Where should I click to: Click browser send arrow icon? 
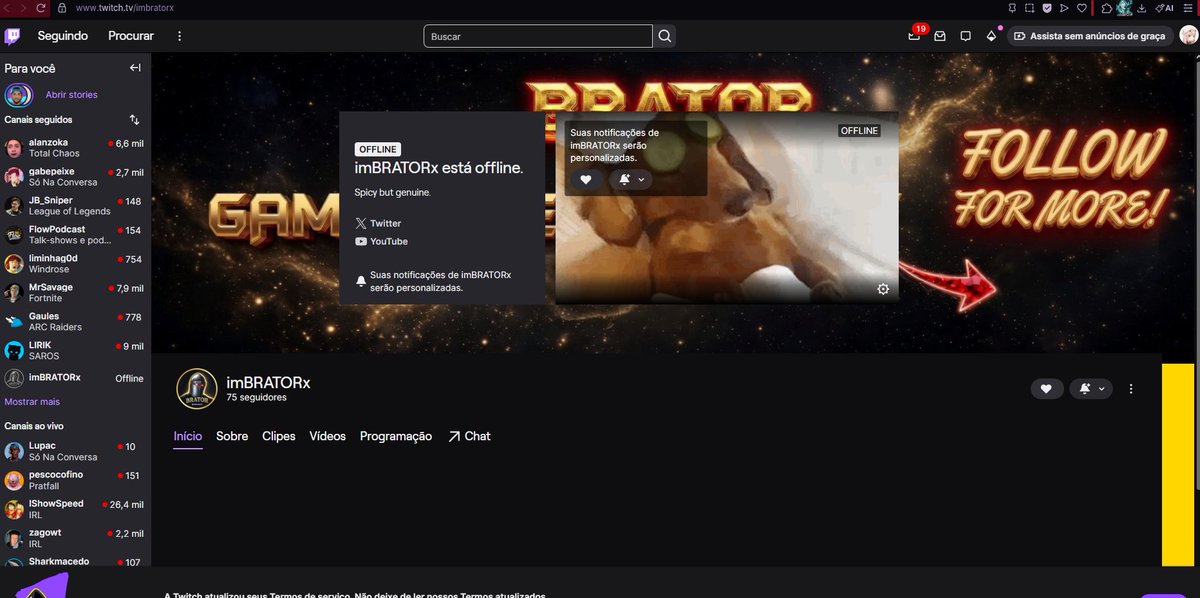coord(1064,8)
